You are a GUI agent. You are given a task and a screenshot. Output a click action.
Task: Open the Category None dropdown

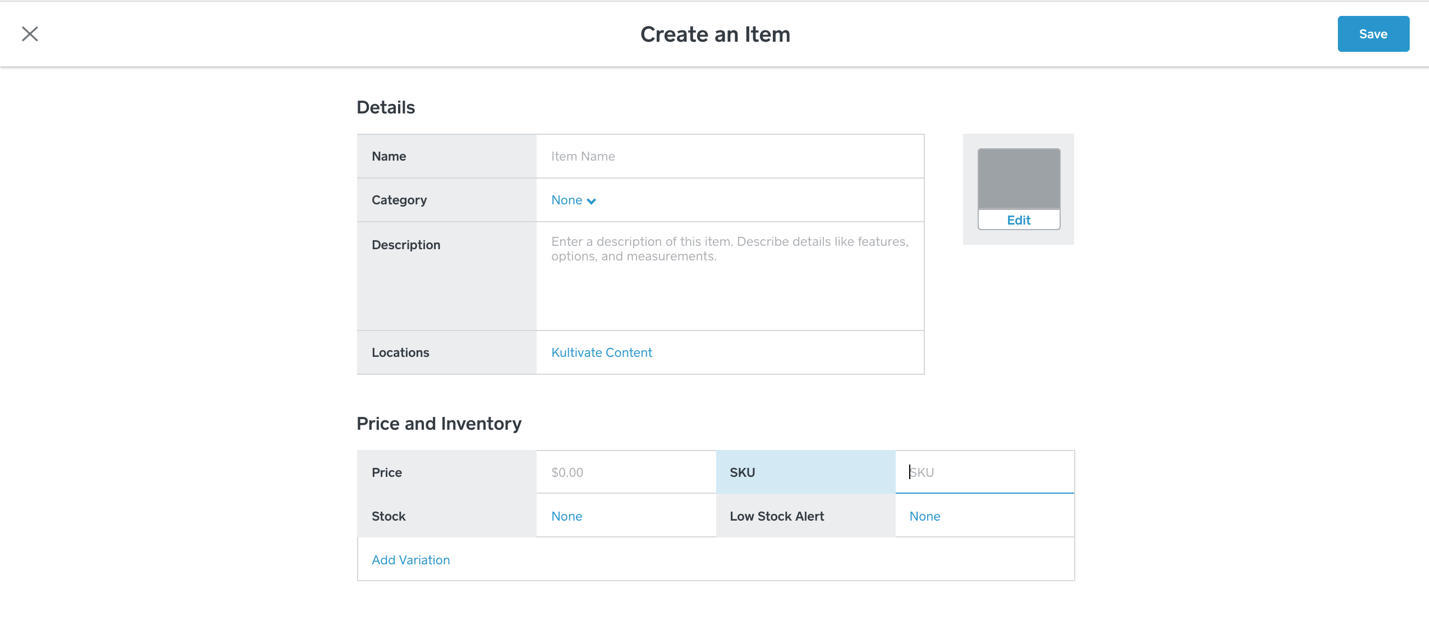[567, 201]
